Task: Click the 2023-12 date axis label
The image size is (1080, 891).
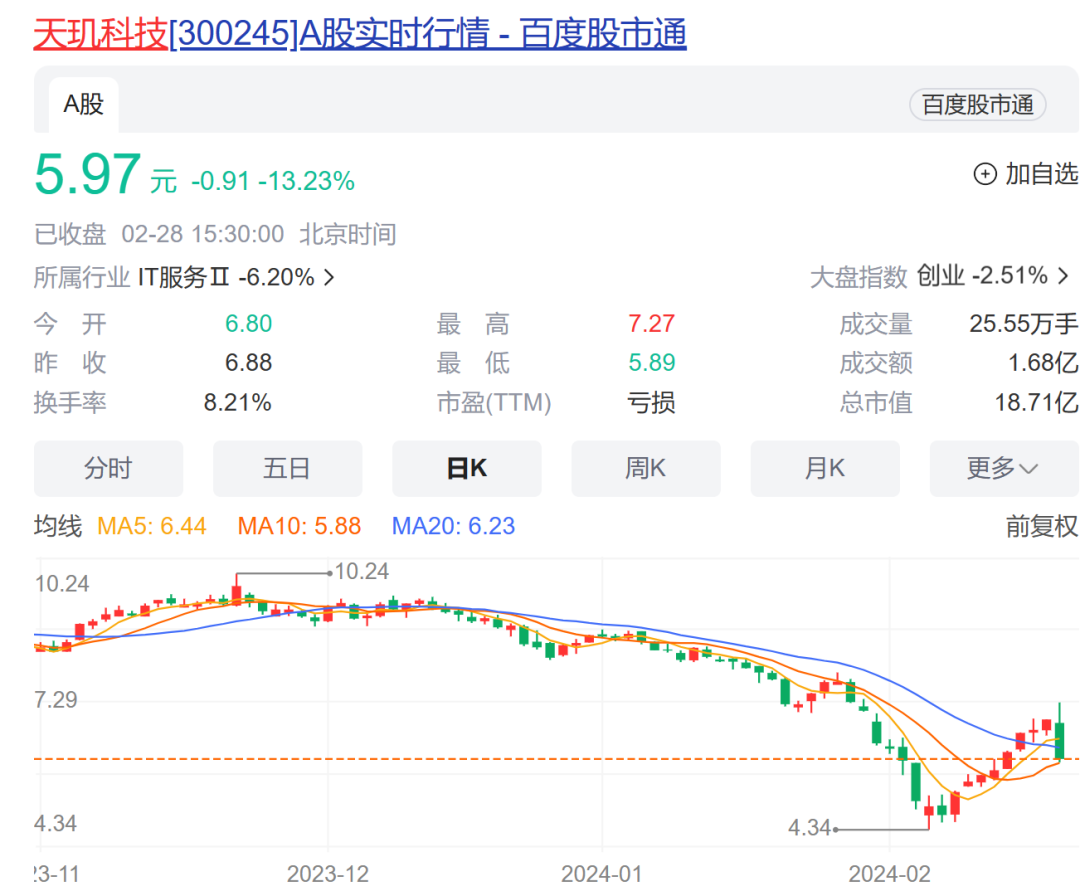Action: point(328,874)
